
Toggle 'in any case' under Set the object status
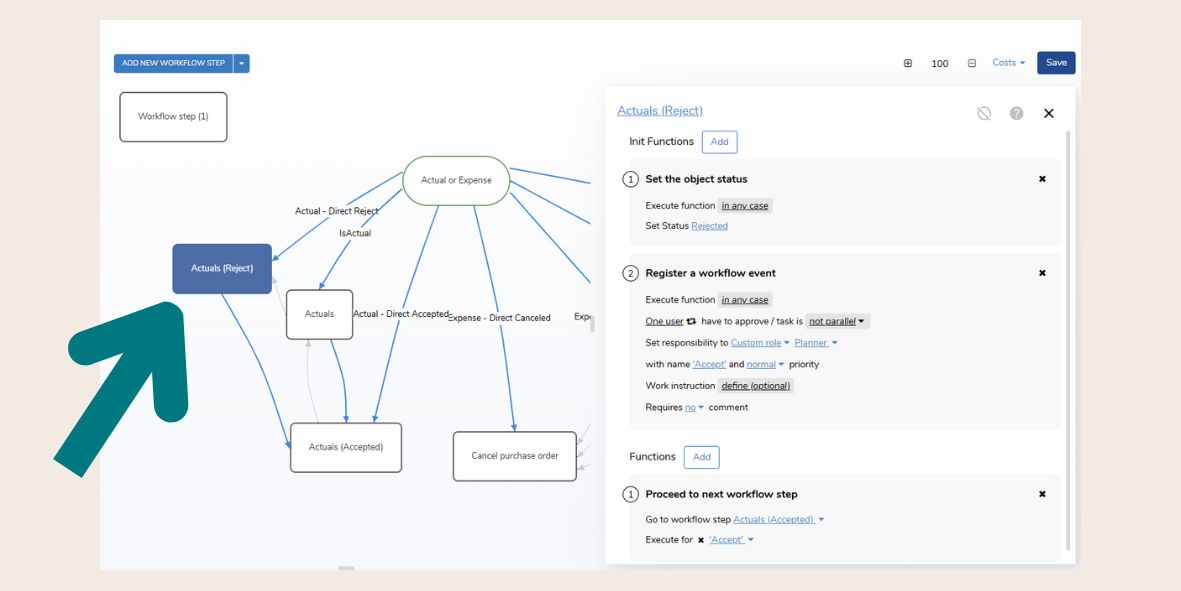coord(745,206)
